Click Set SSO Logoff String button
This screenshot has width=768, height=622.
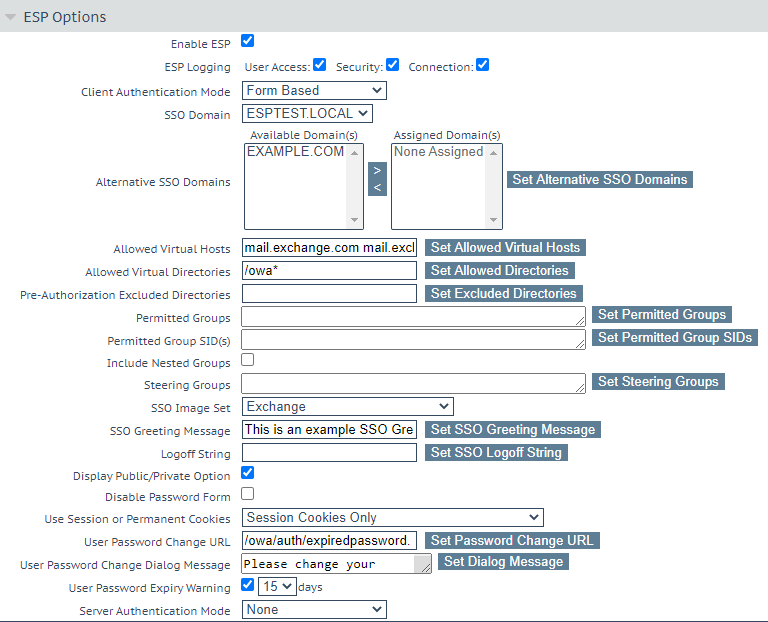[496, 453]
